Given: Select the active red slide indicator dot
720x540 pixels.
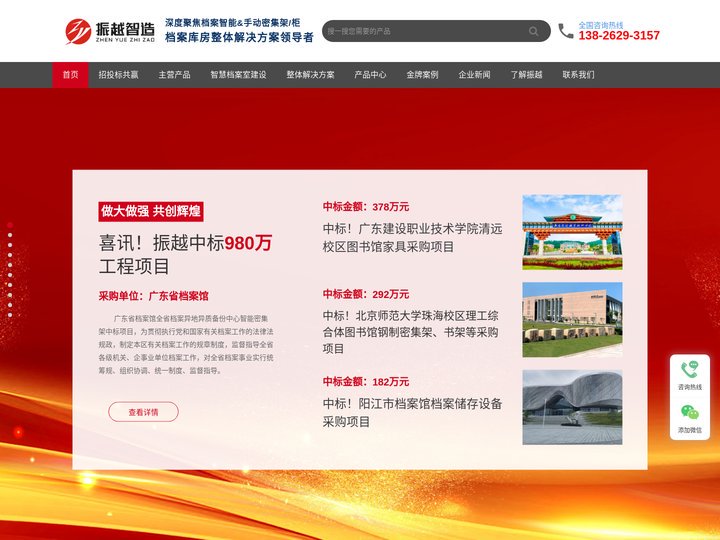Looking at the screenshot, I should tap(10, 225).
